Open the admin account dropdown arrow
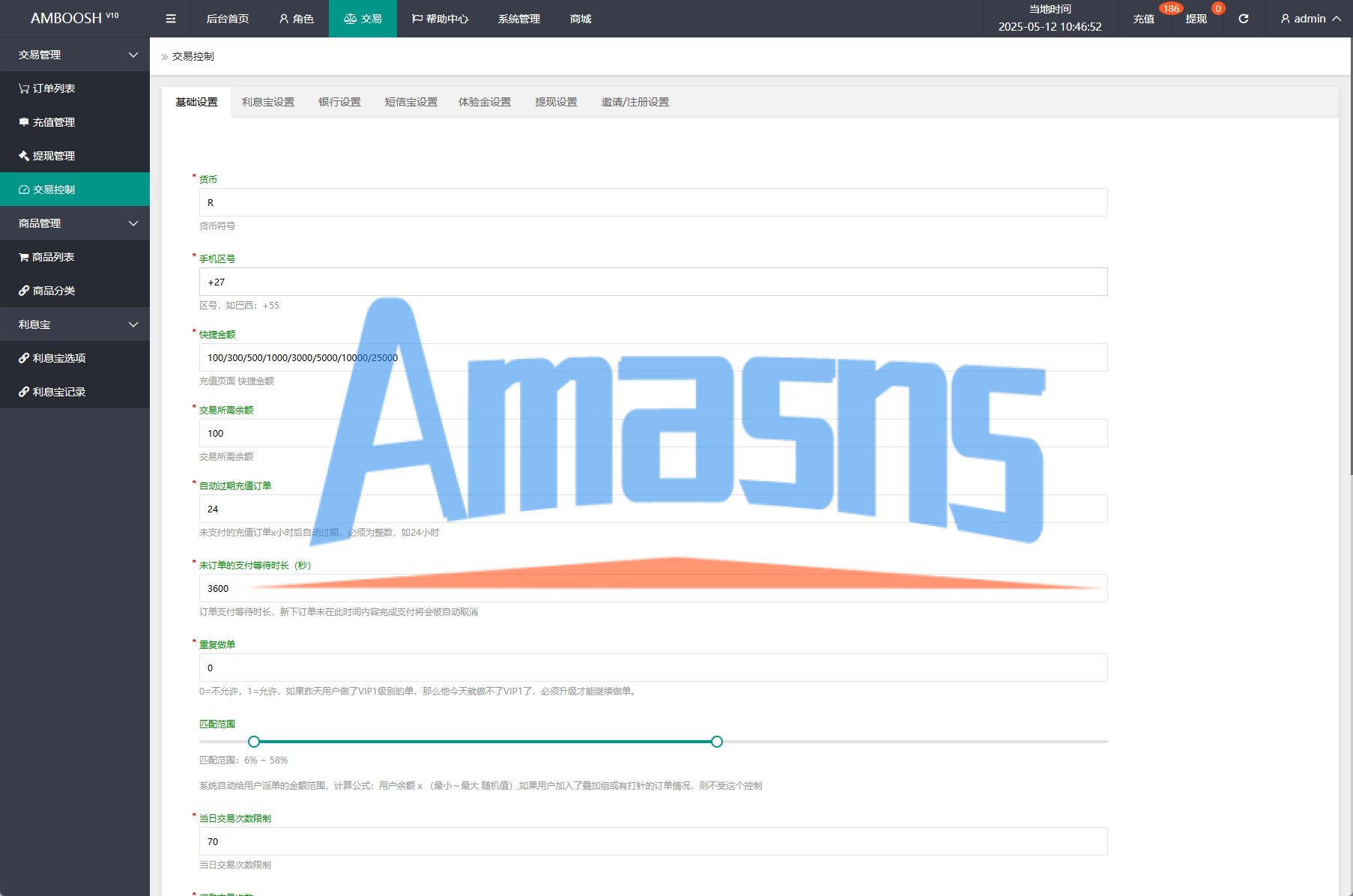 point(1337,19)
